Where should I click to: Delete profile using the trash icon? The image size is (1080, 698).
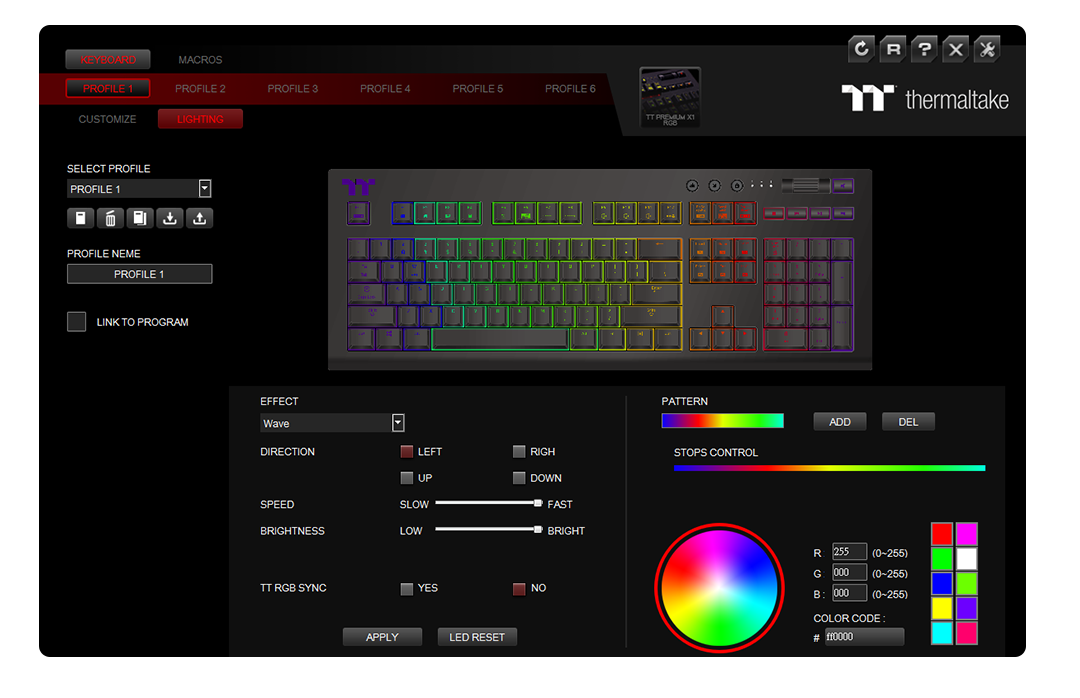(110, 218)
